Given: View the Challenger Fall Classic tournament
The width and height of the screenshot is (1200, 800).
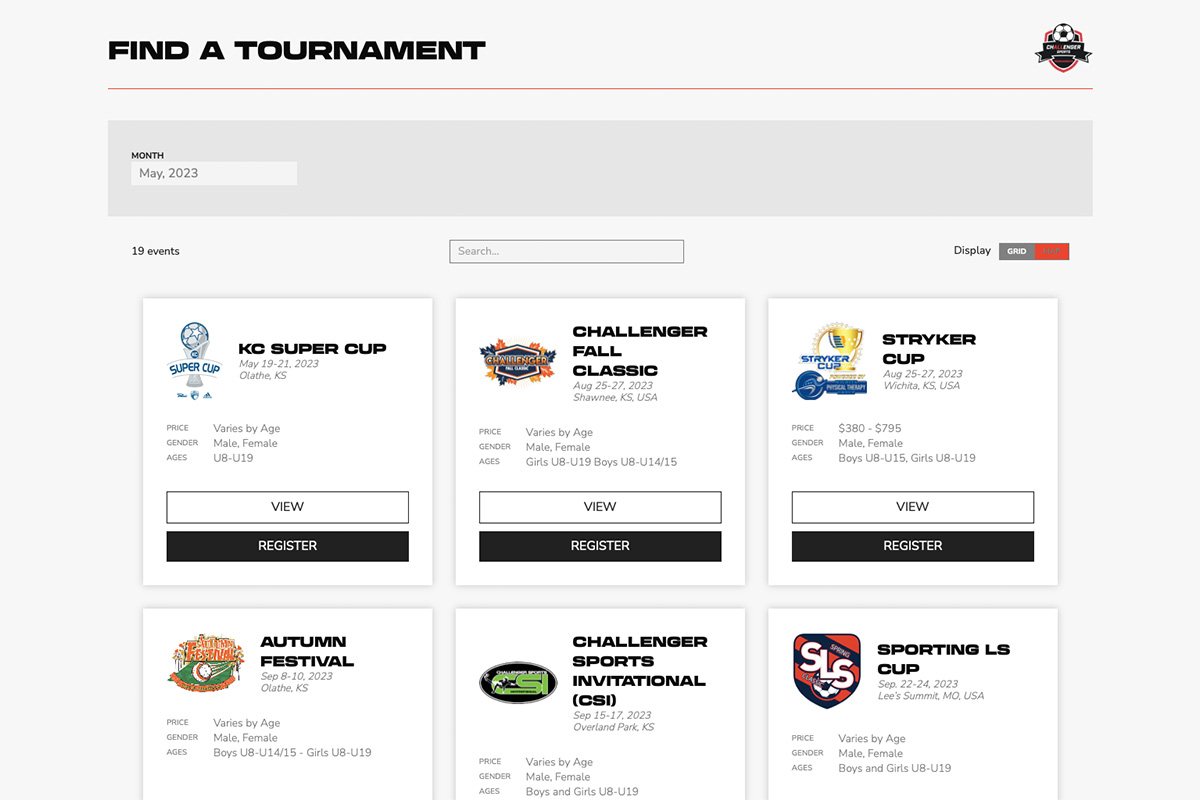Looking at the screenshot, I should pyautogui.click(x=600, y=507).
